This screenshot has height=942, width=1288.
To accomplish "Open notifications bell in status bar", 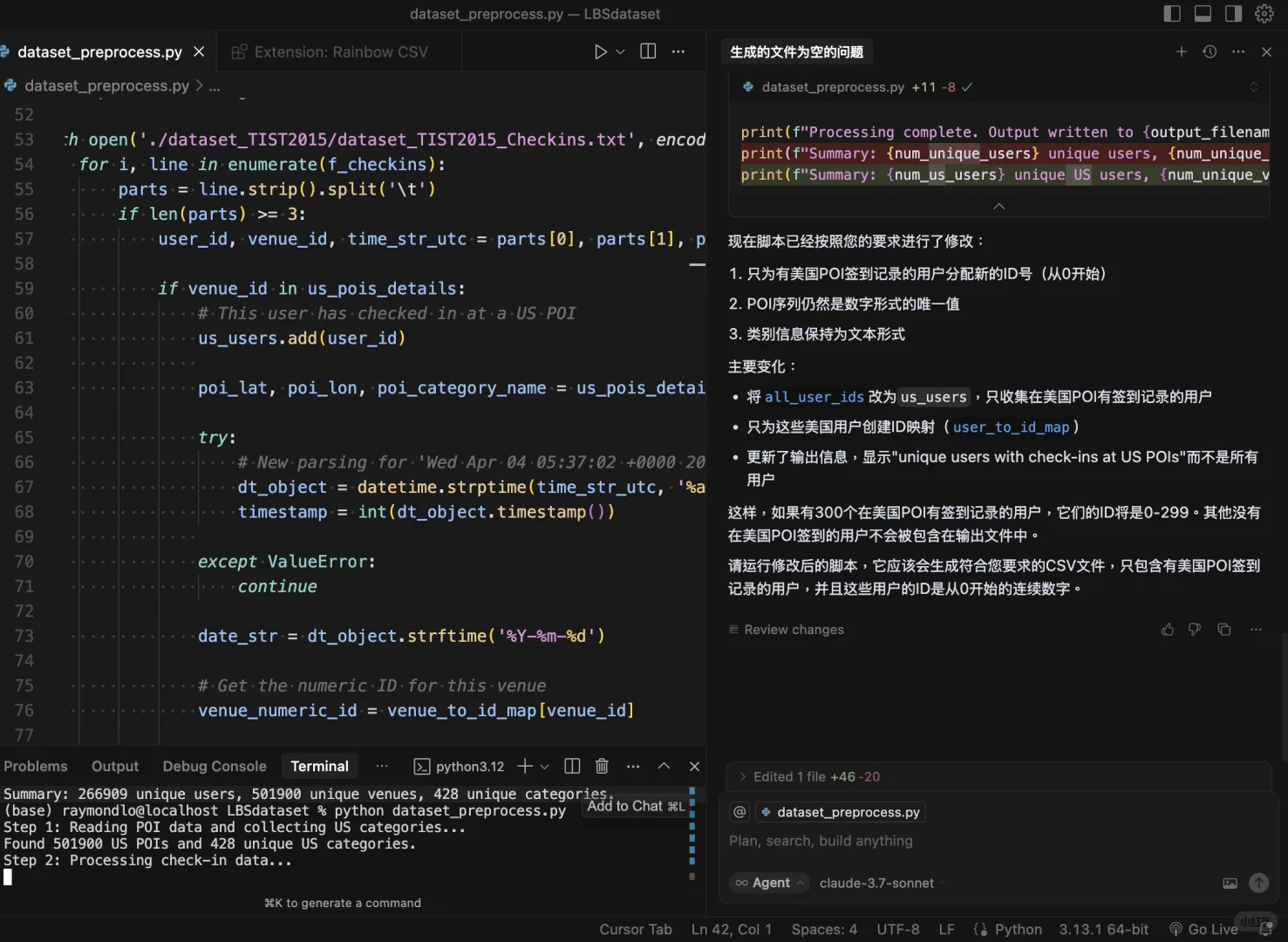I will pyautogui.click(x=1265, y=930).
